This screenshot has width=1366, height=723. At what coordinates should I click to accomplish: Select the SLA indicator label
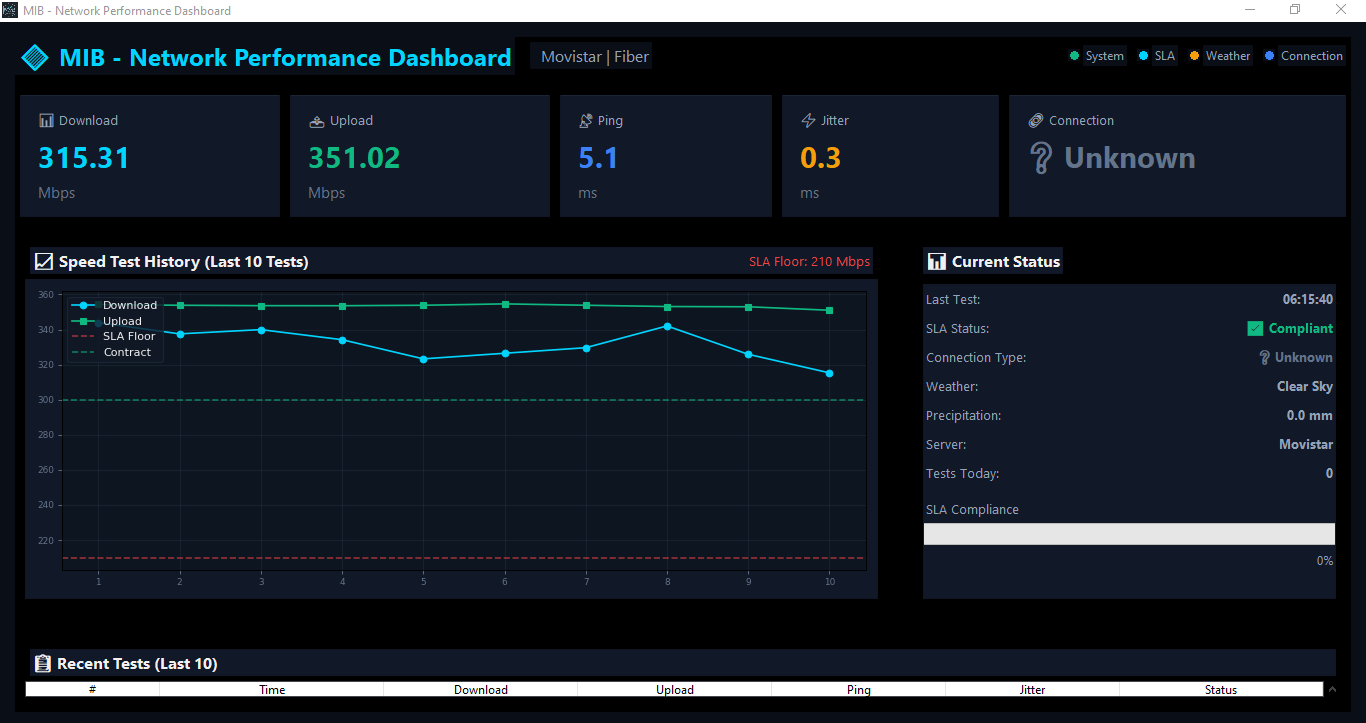[1165, 56]
